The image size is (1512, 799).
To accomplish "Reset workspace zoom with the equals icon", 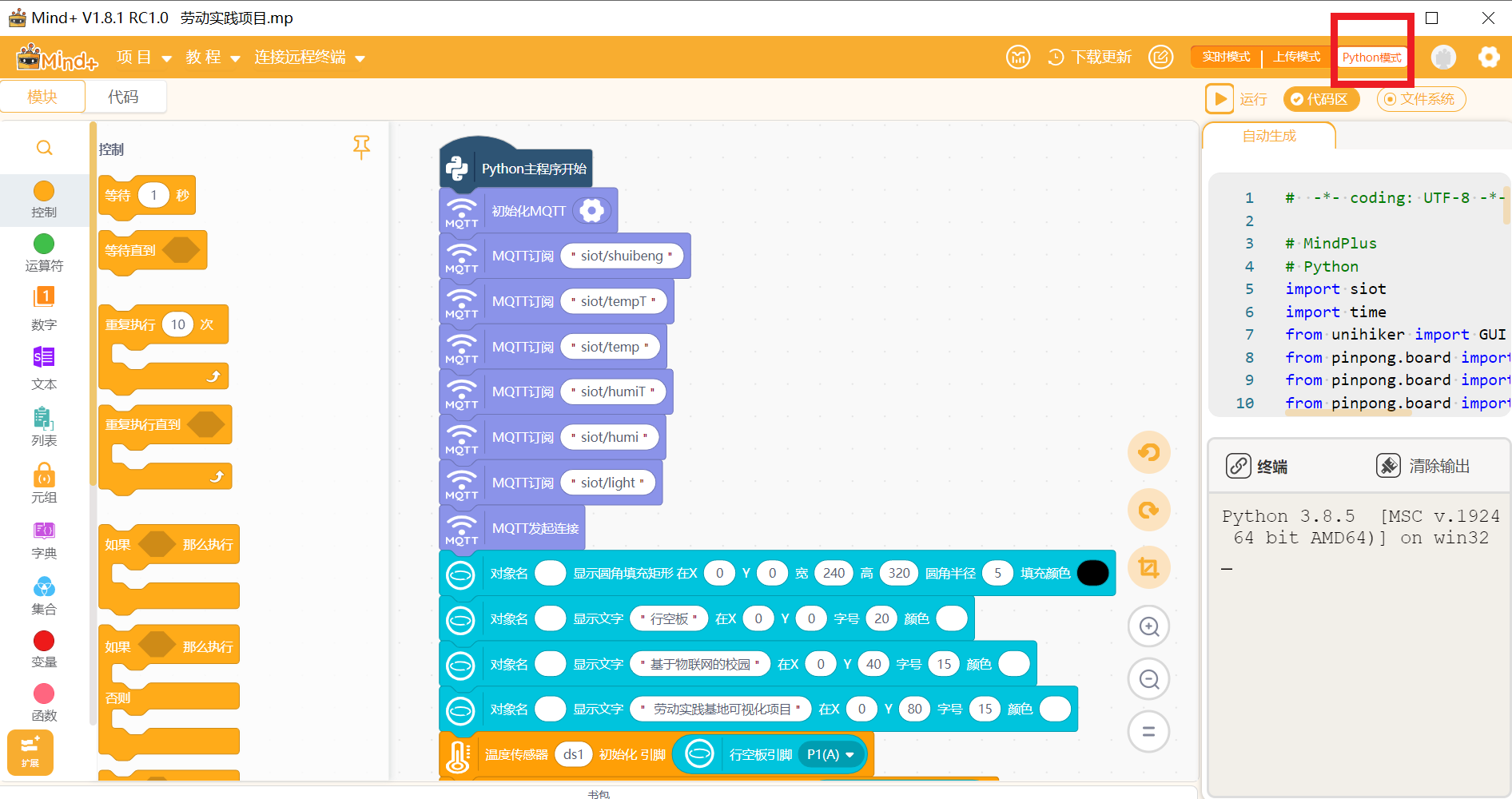I will pyautogui.click(x=1149, y=732).
